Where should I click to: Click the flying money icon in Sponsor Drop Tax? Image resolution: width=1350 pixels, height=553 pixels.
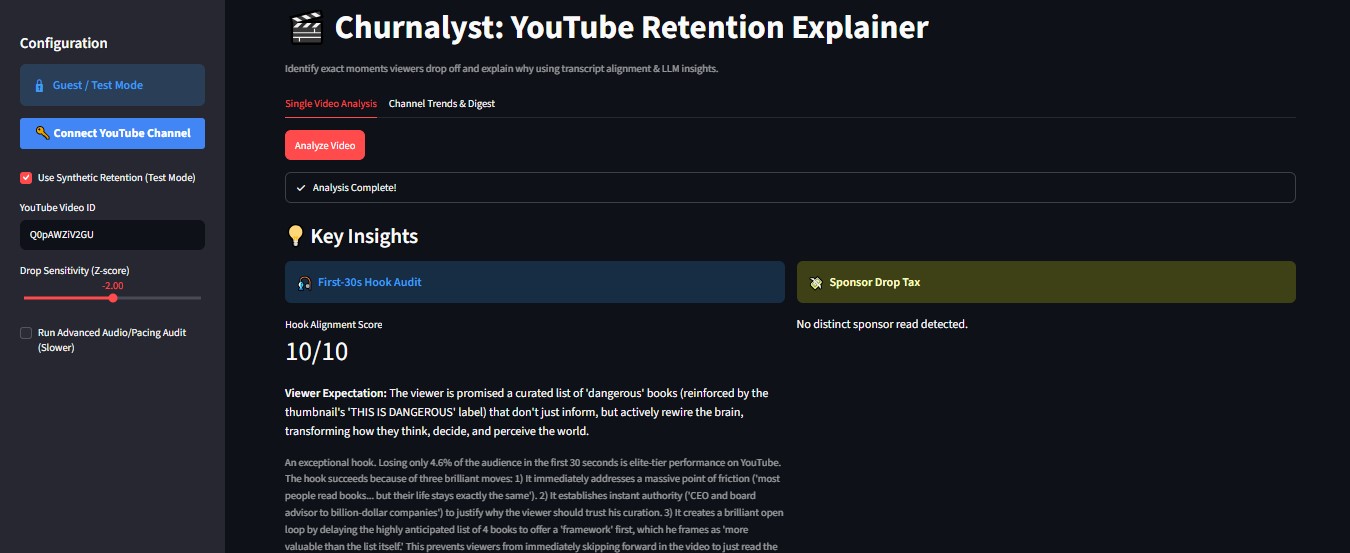816,283
